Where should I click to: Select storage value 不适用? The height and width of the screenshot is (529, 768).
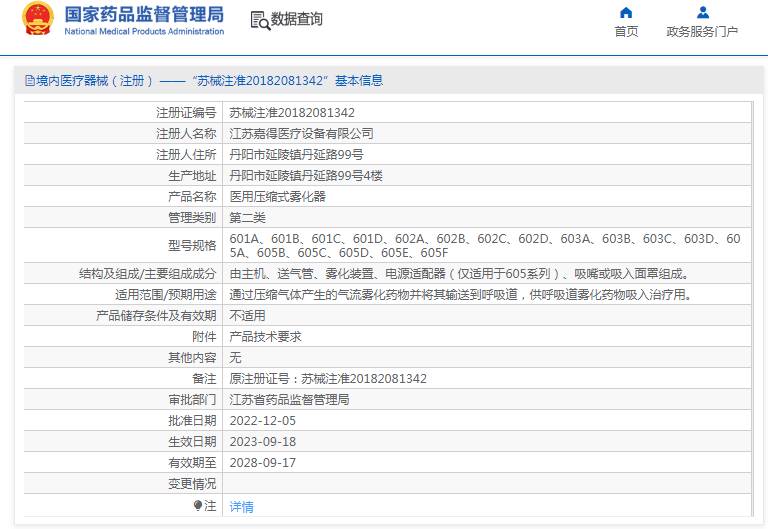[247, 315]
